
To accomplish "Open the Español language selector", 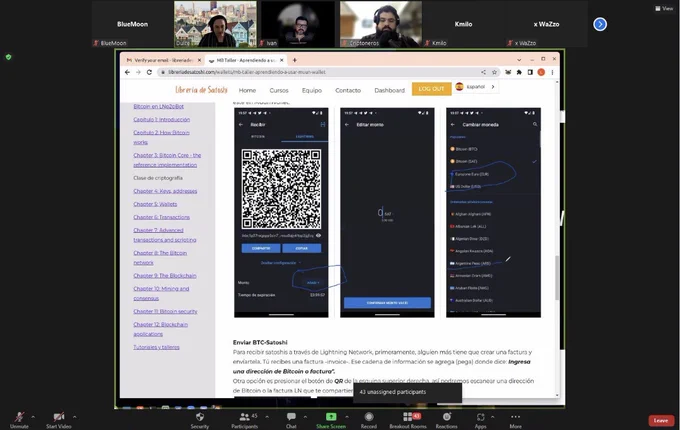I will [x=475, y=87].
